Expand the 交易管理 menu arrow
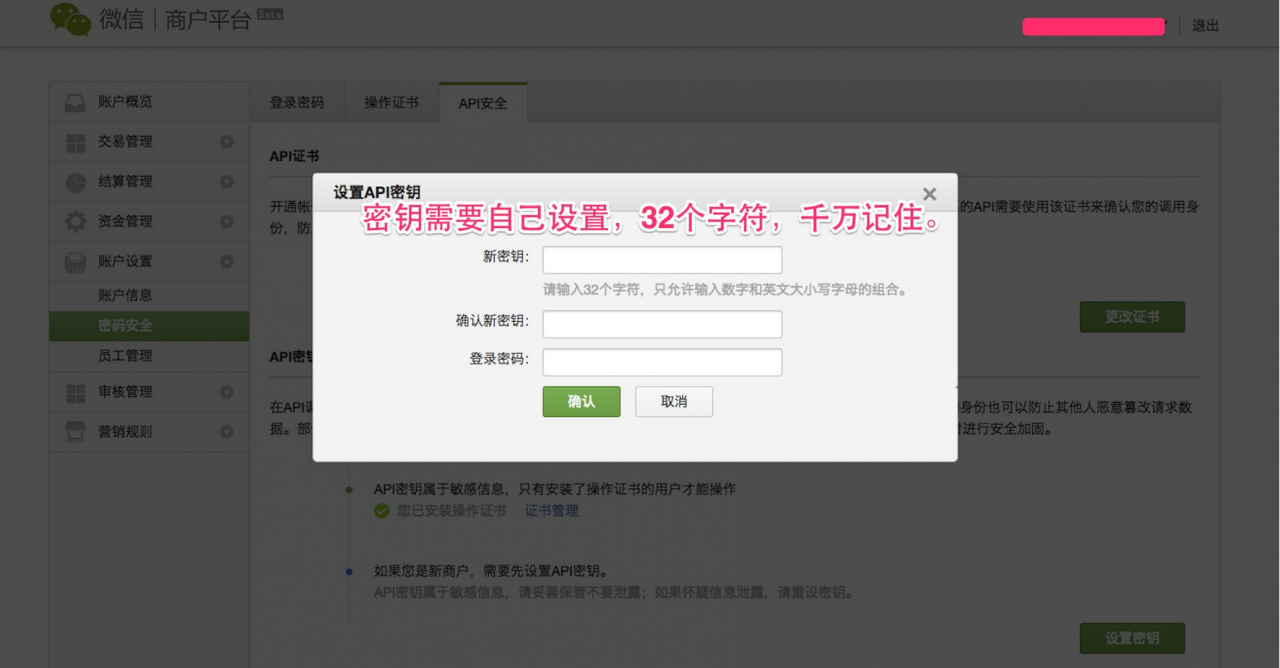This screenshot has height=668, width=1280. point(227,142)
